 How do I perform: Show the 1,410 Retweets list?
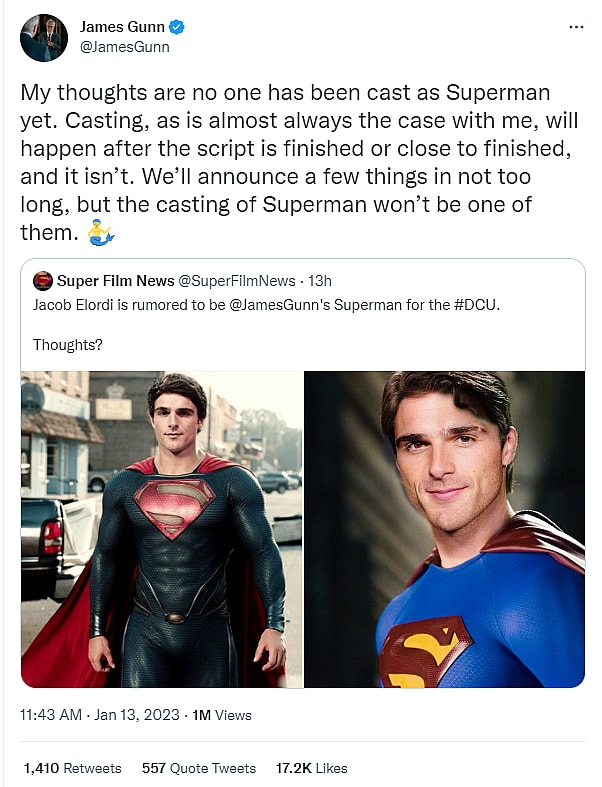pos(72,768)
